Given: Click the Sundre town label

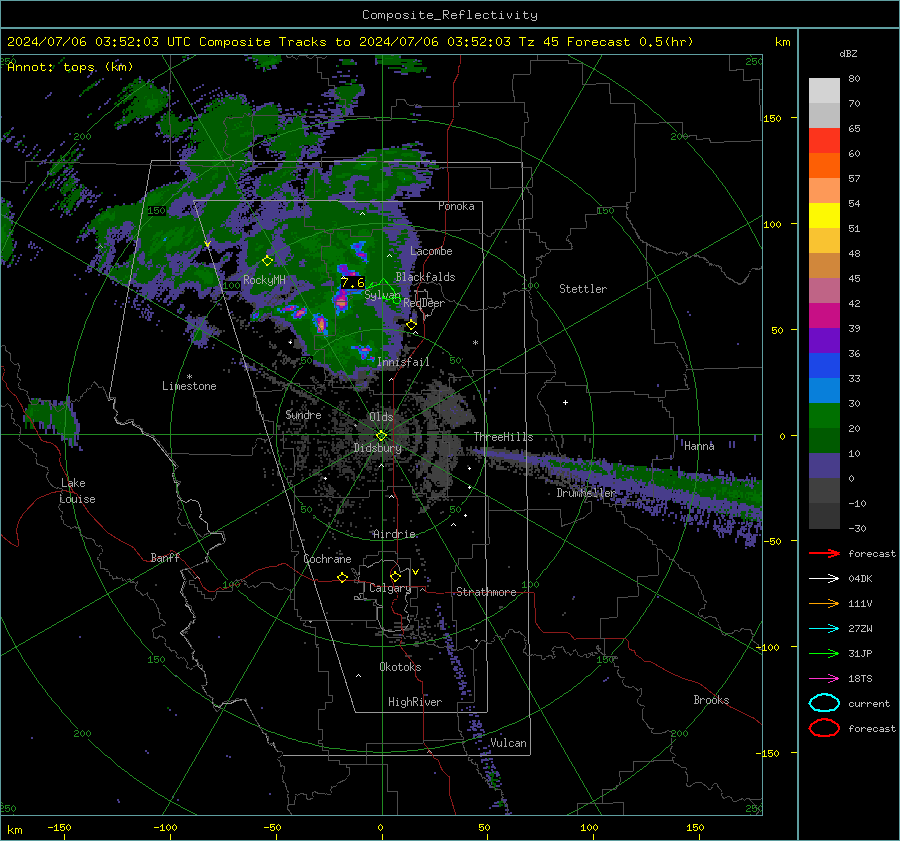Looking at the screenshot, I should pyautogui.click(x=303, y=415).
